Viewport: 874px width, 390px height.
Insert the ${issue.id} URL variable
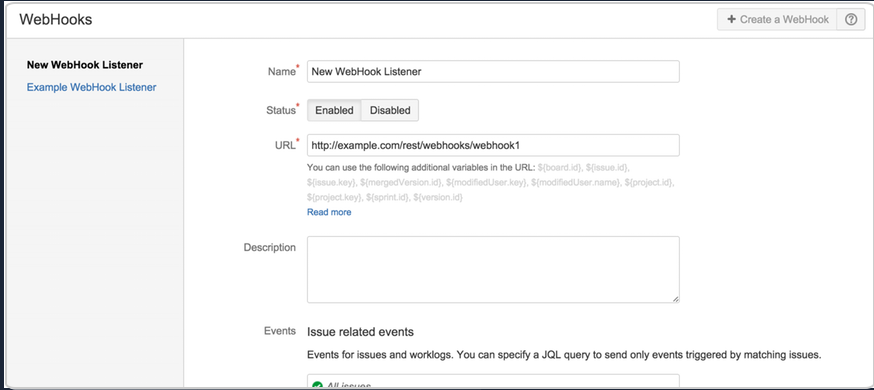pyautogui.click(x=608, y=168)
